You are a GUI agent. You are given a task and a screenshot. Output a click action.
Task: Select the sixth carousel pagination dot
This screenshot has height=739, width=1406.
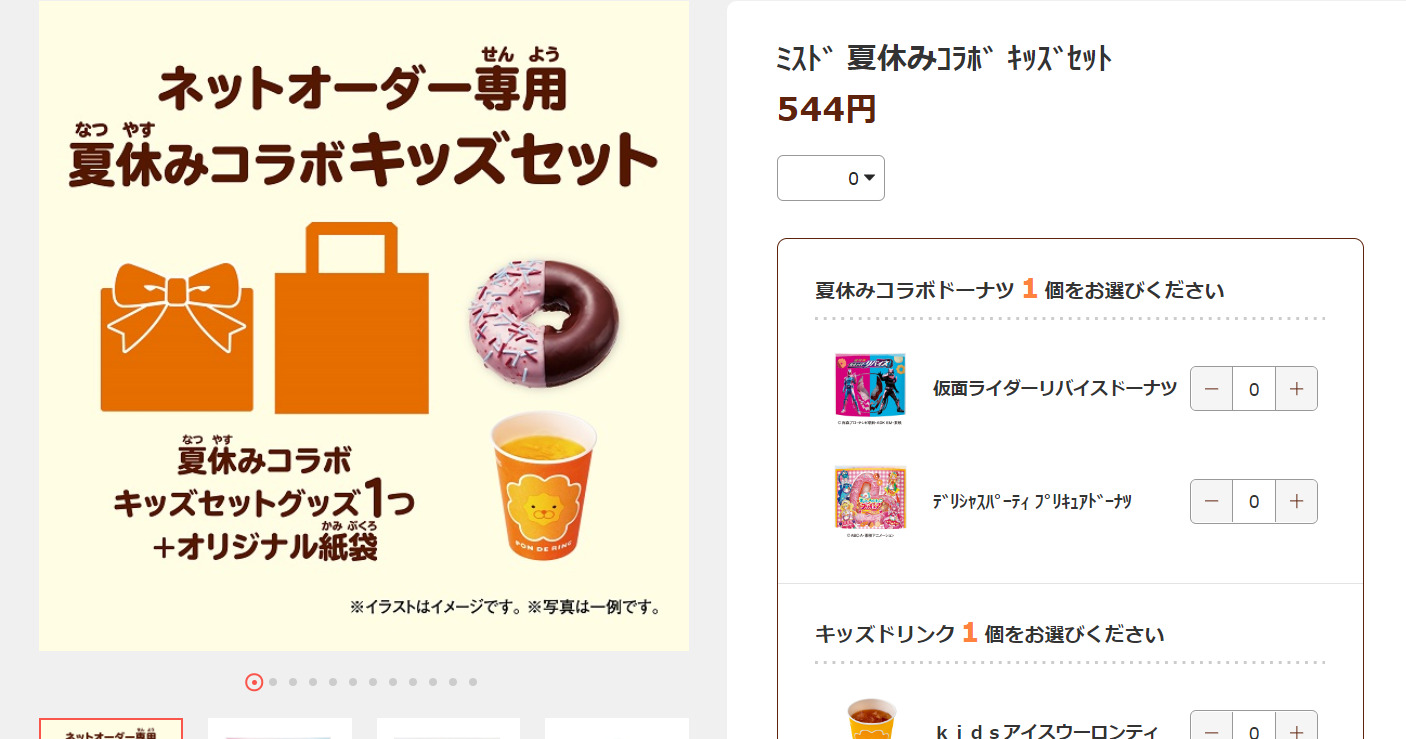353,682
